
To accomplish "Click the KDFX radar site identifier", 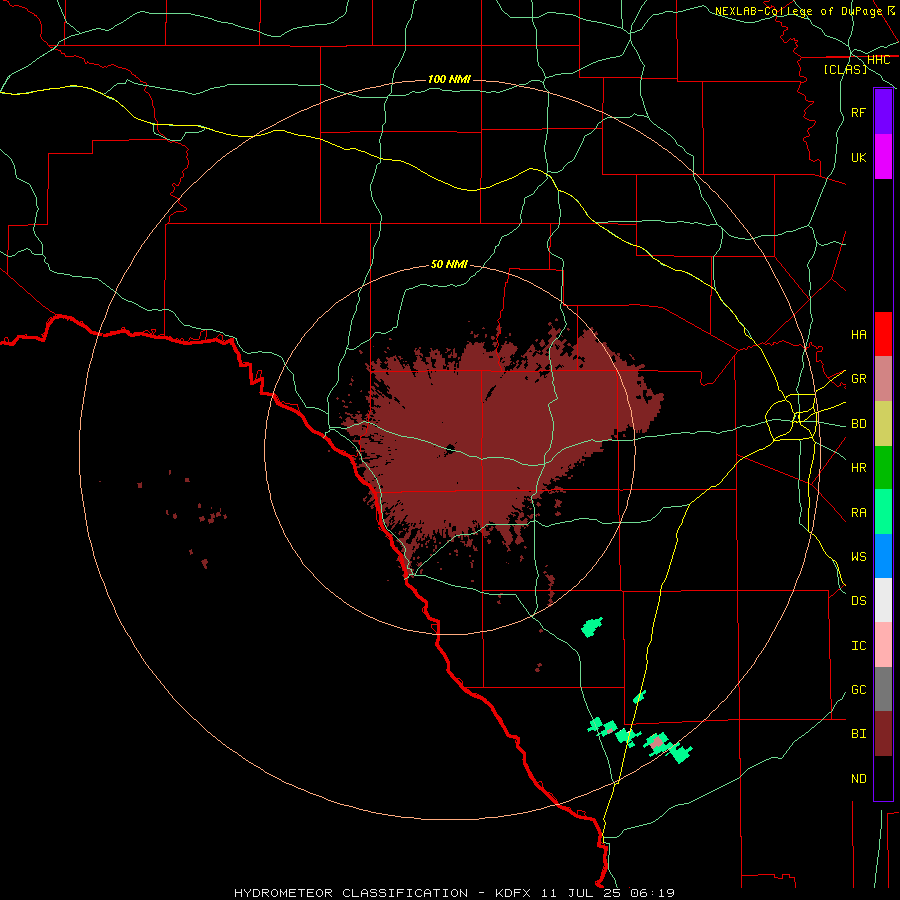I will pos(513,893).
